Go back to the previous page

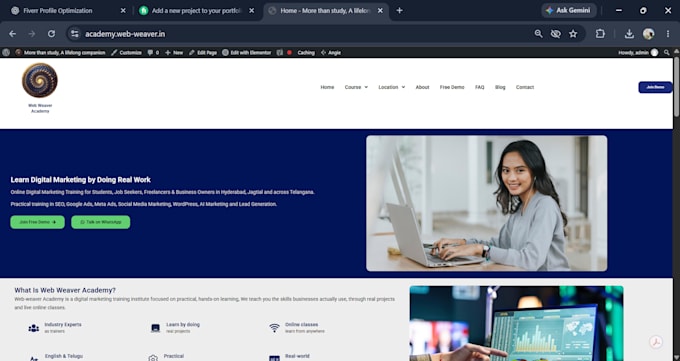coord(13,34)
